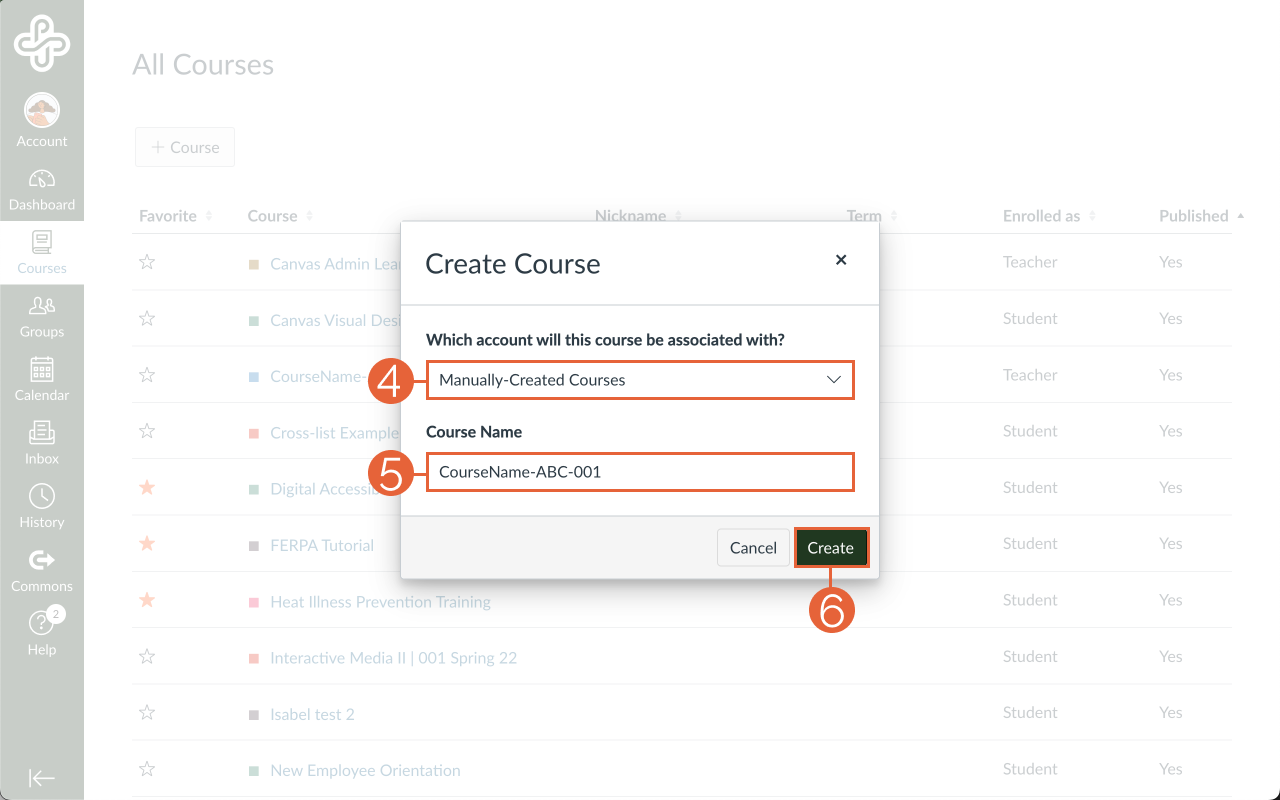The height and width of the screenshot is (800, 1280).
Task: Open Interactive Media II | 001 Spring 22
Action: tap(393, 658)
